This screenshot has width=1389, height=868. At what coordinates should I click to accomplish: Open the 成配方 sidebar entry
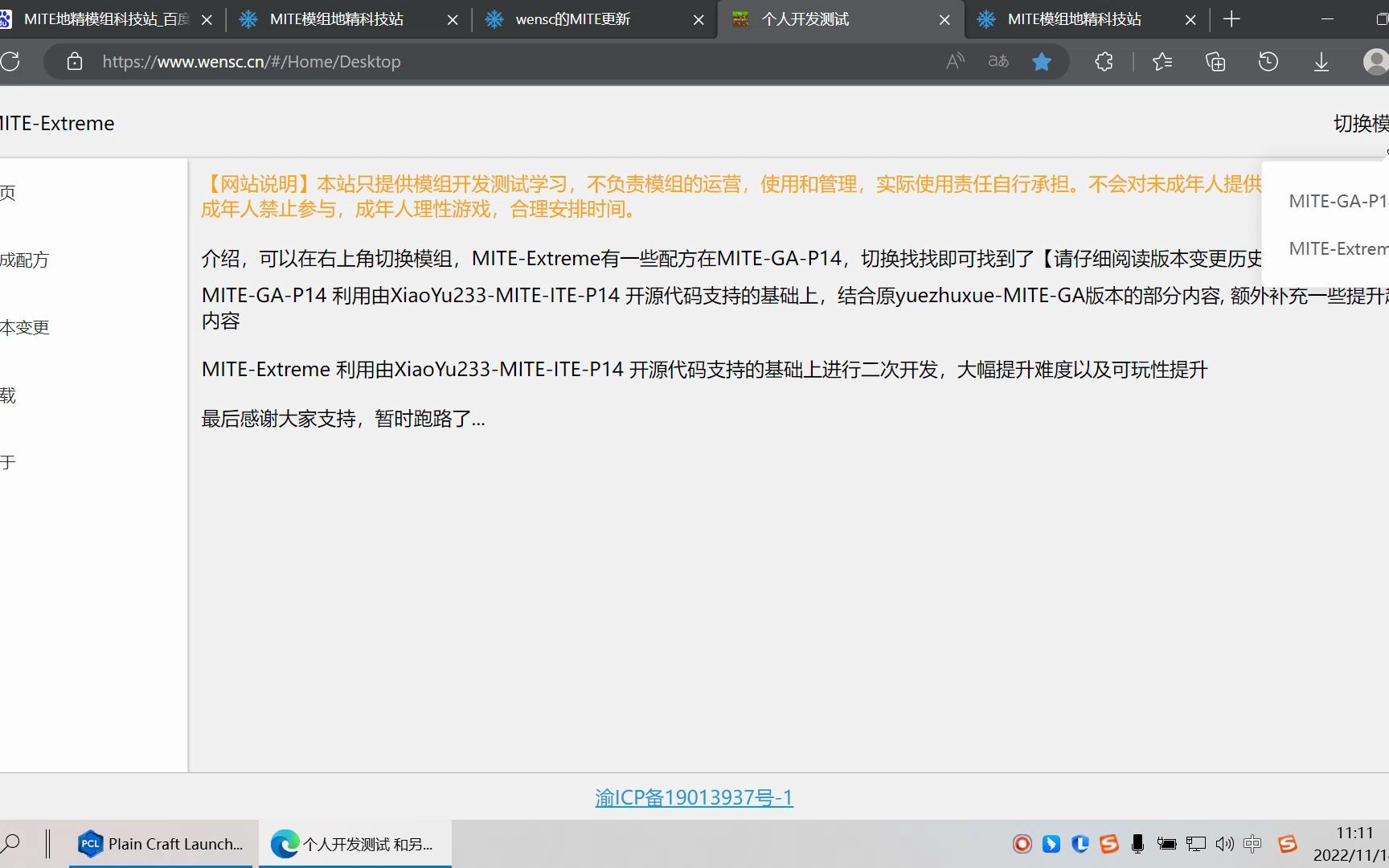24,260
